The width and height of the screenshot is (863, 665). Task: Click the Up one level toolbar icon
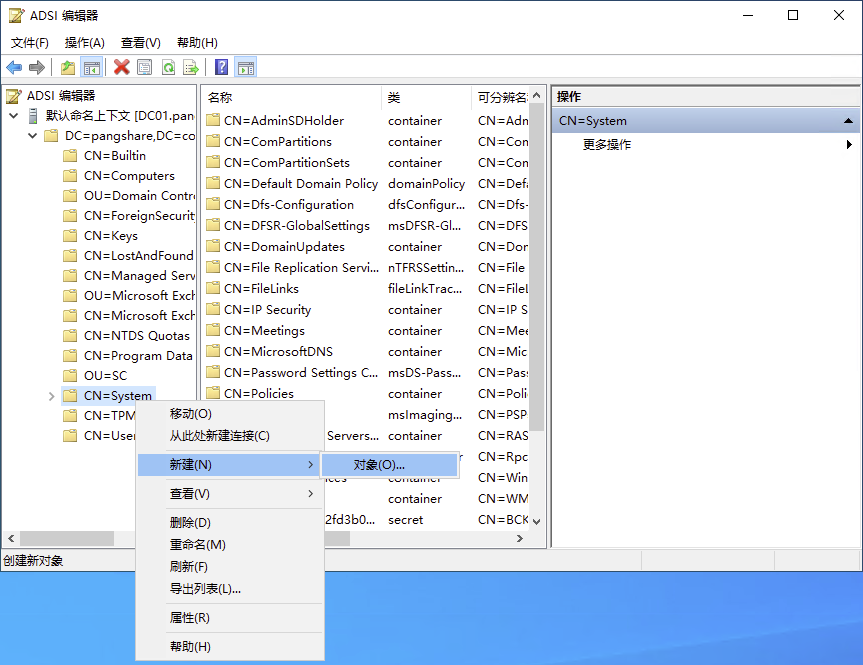(68, 68)
